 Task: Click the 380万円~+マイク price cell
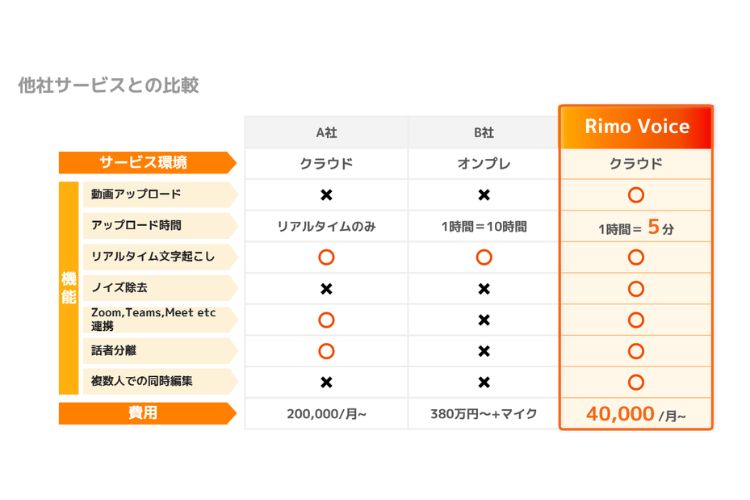point(484,414)
